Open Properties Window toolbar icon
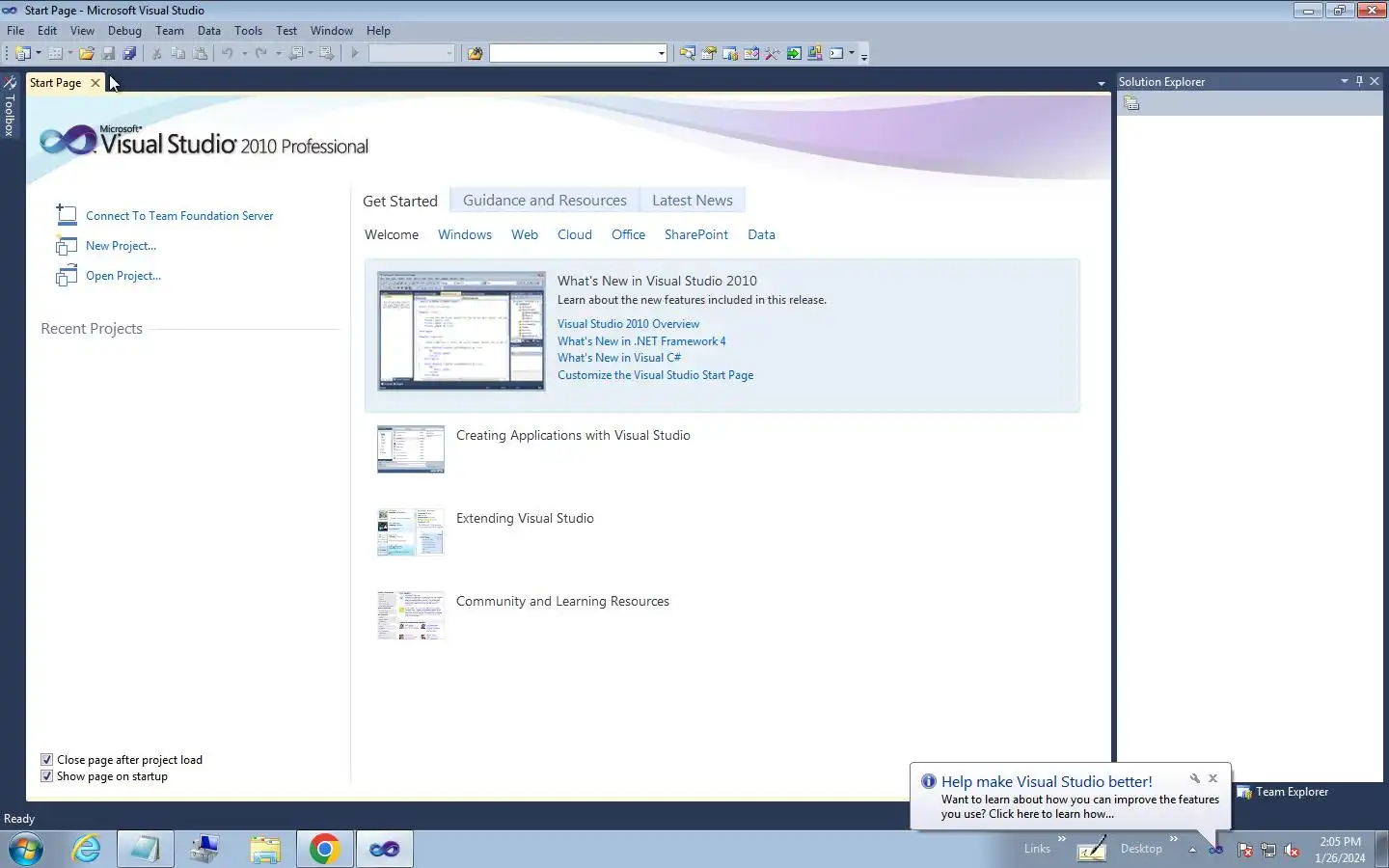1389x868 pixels. pos(709,53)
